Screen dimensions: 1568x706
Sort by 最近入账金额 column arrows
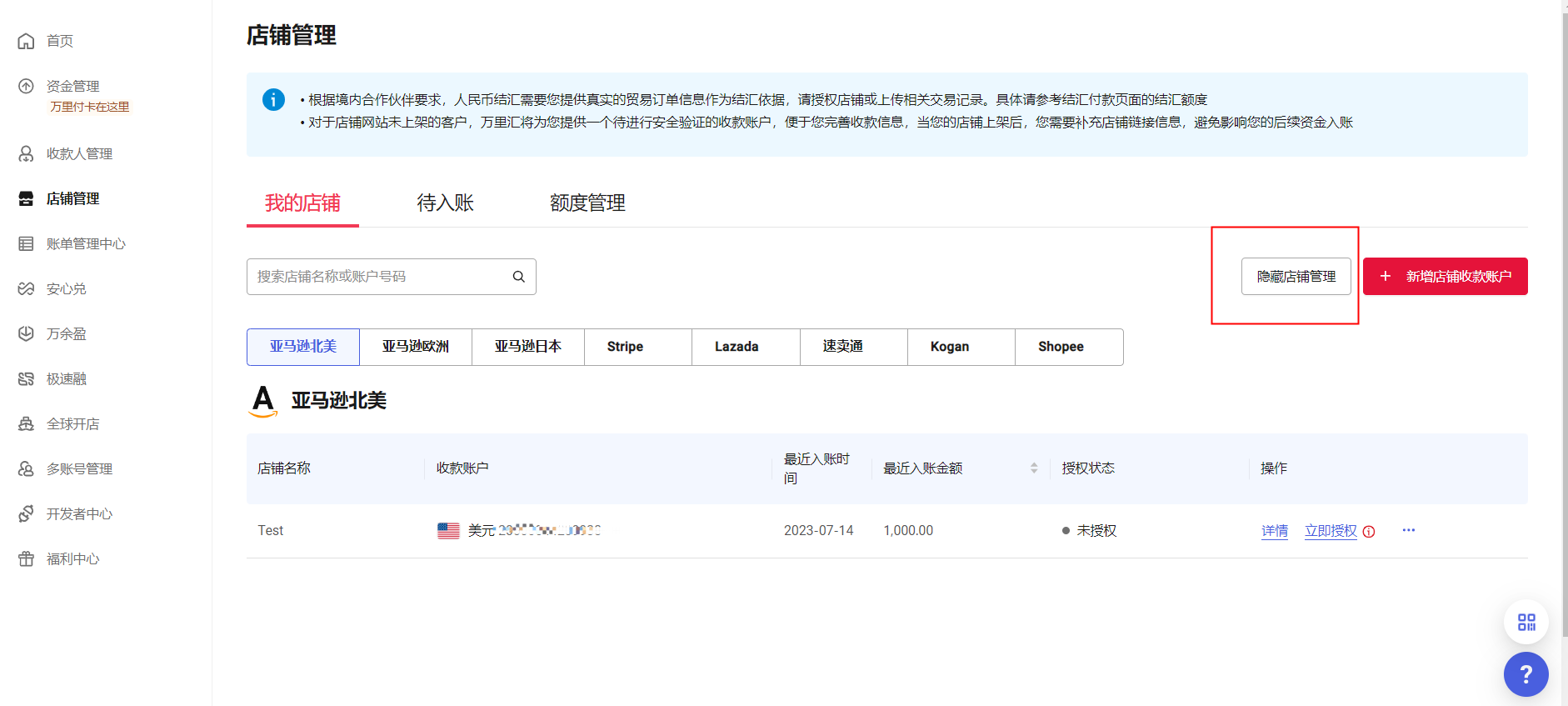[1034, 468]
